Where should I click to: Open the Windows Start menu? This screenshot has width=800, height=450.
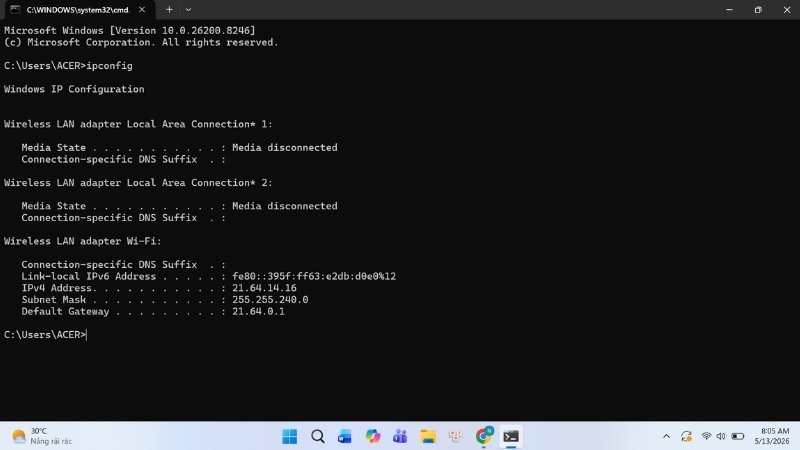click(x=290, y=436)
